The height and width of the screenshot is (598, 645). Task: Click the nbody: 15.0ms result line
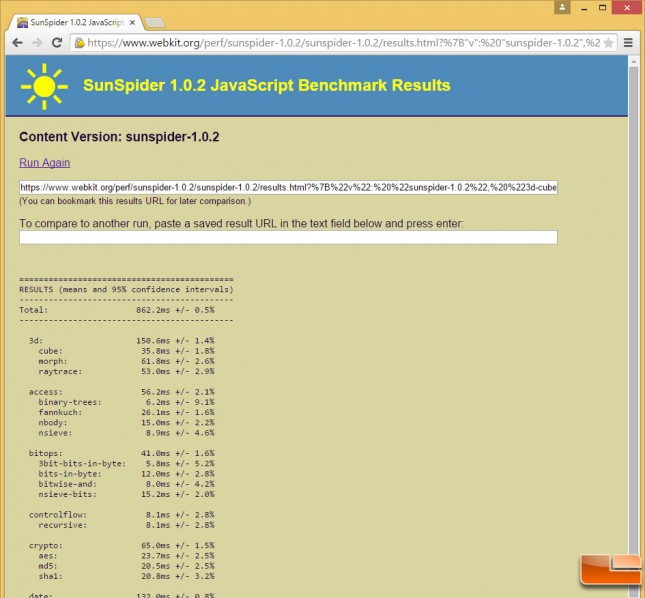pyautogui.click(x=127, y=423)
